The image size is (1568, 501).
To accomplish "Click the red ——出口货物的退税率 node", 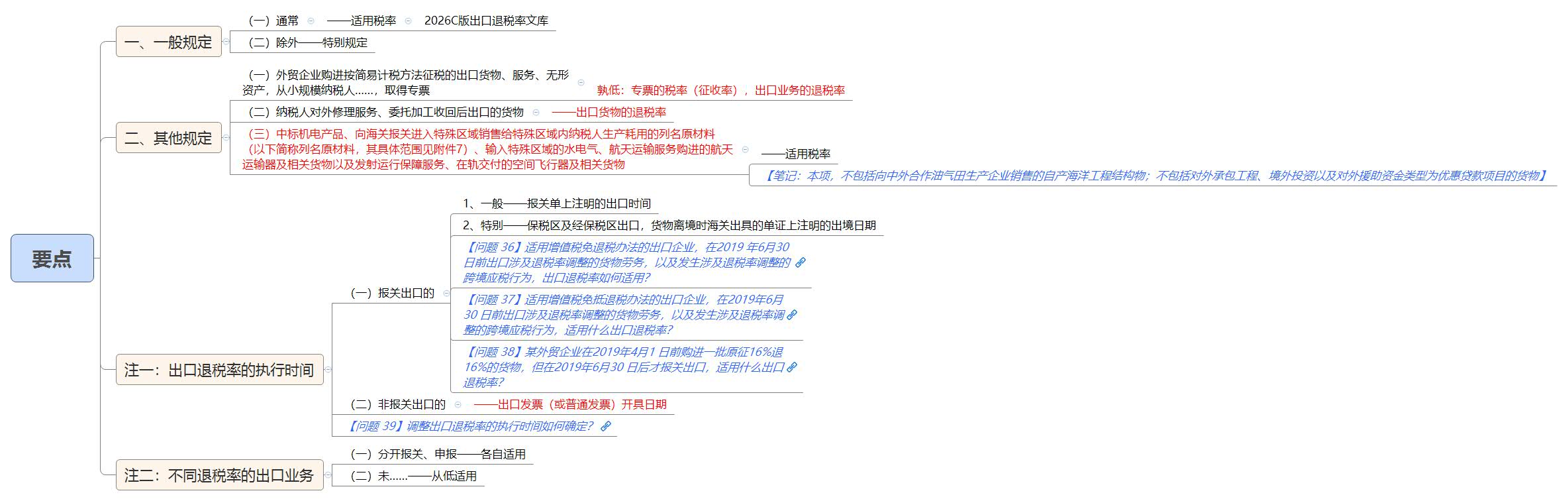I will pyautogui.click(x=609, y=113).
